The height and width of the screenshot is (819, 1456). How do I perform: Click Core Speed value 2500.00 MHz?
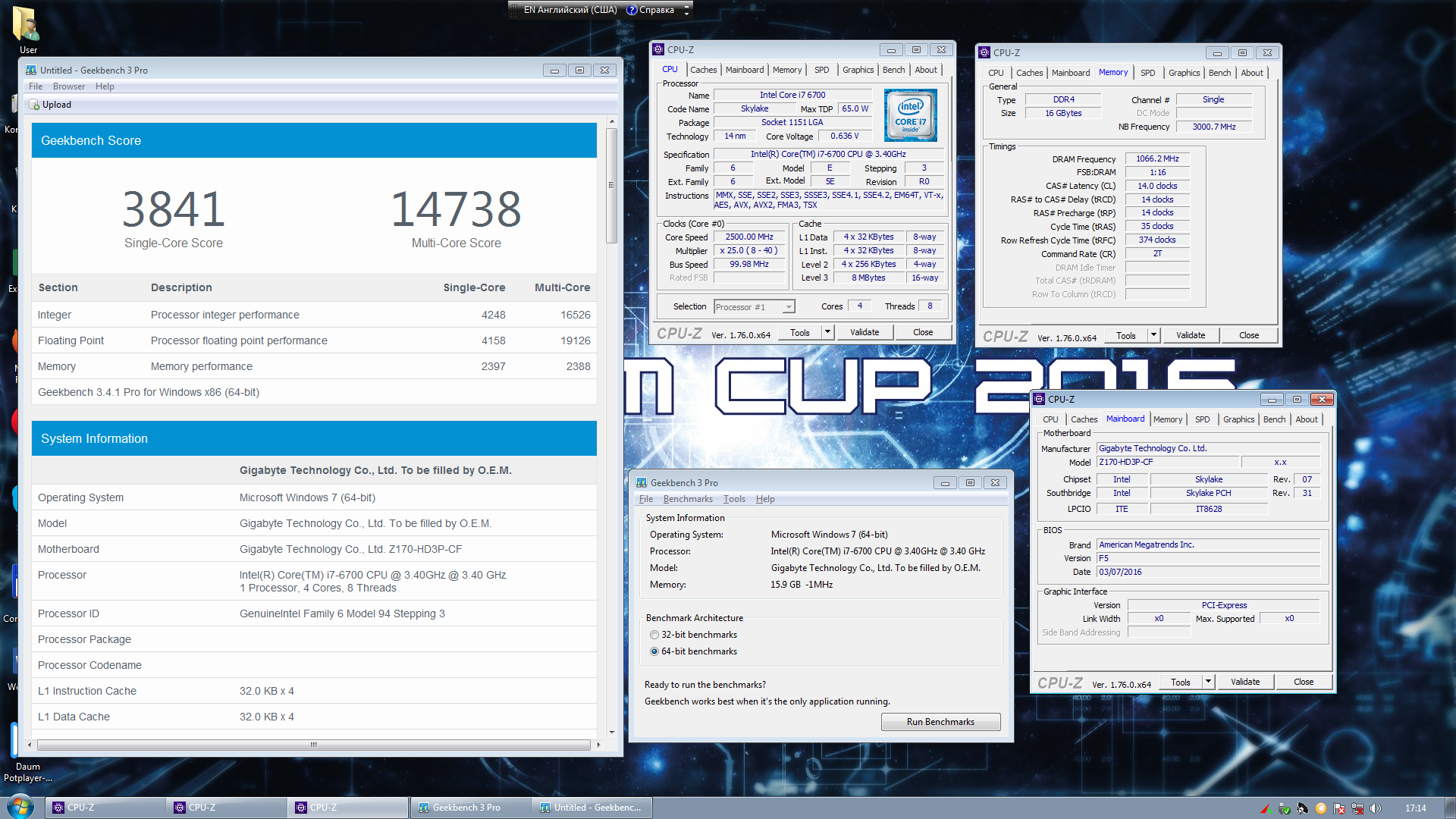(749, 237)
